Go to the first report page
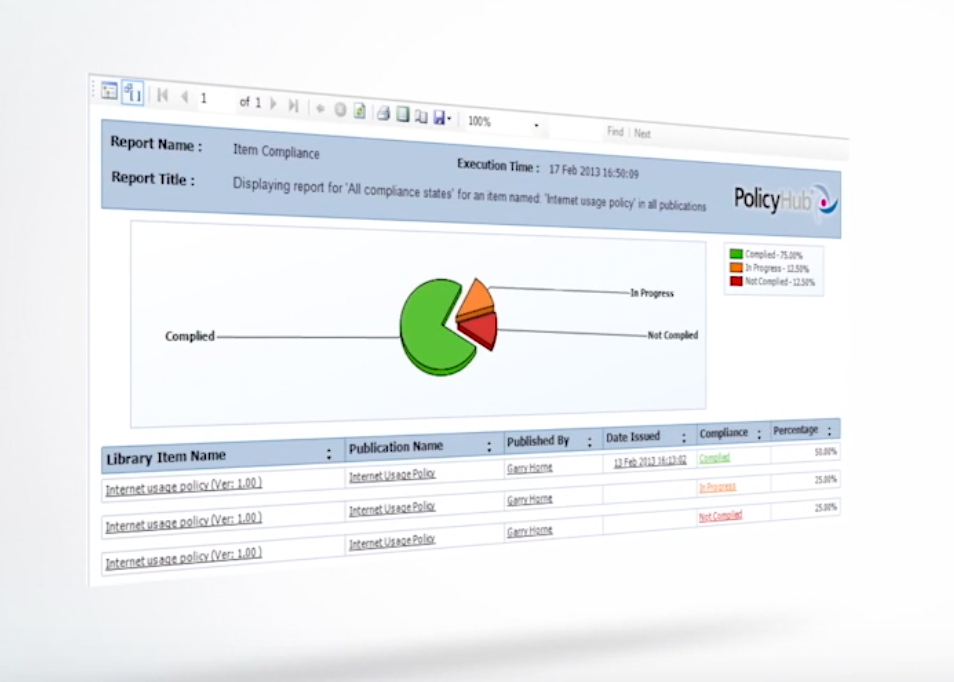The width and height of the screenshot is (954, 682). coord(162,95)
